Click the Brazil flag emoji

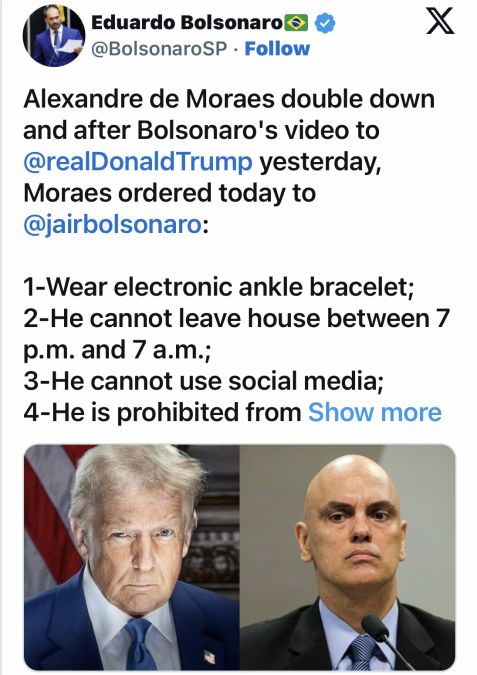click(297, 23)
